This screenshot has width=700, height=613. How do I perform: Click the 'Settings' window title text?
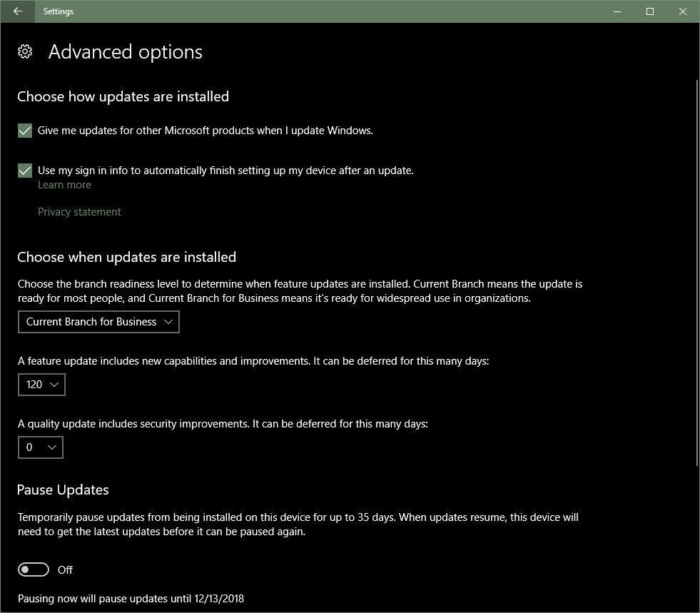[x=58, y=12]
